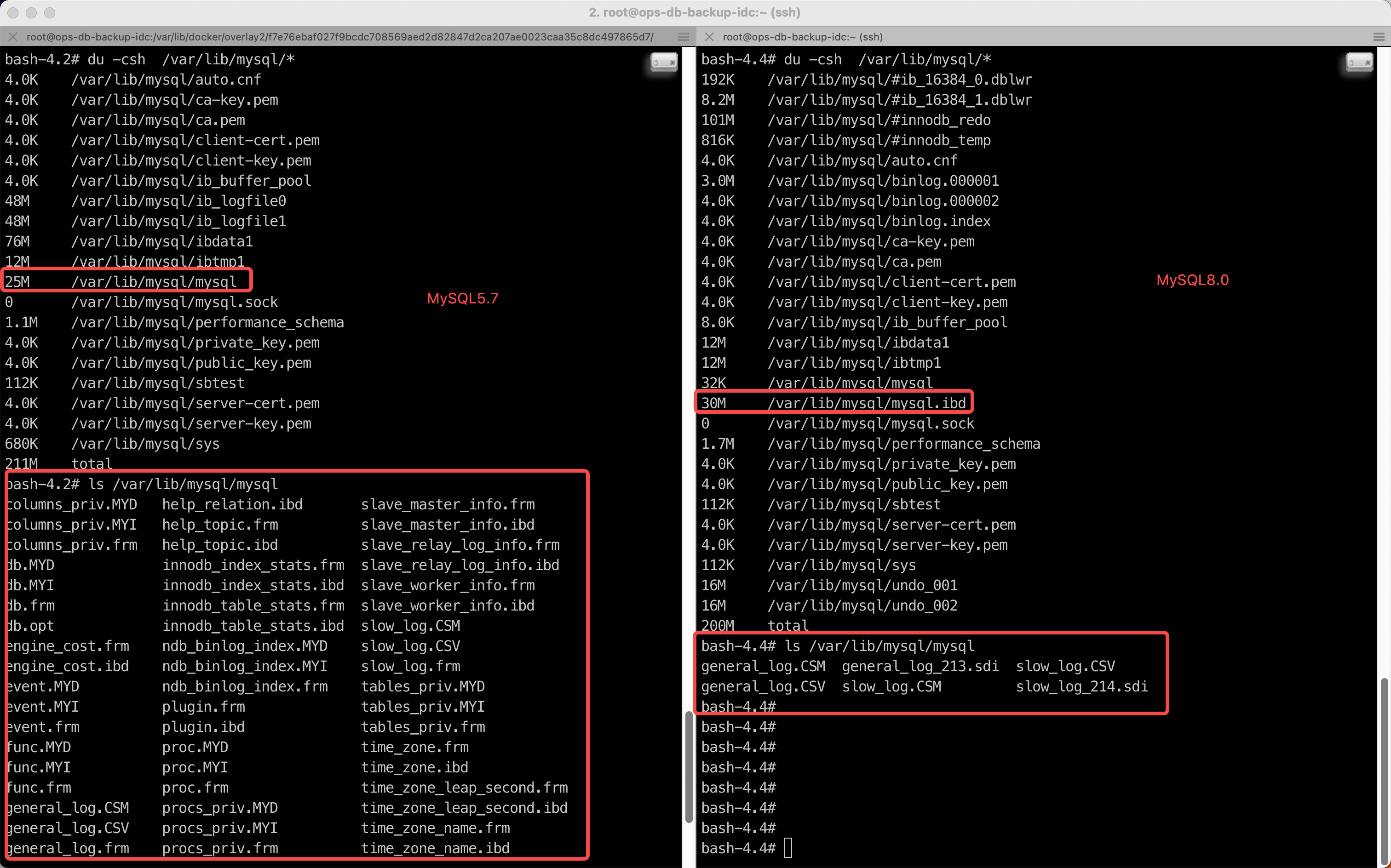1391x868 pixels.
Task: Select the left docker/overlay2 session tab
Action: (340, 37)
